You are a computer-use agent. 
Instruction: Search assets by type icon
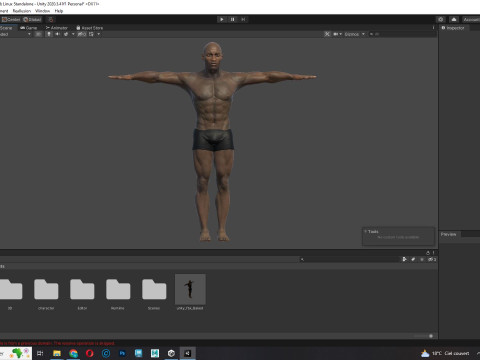[404, 259]
